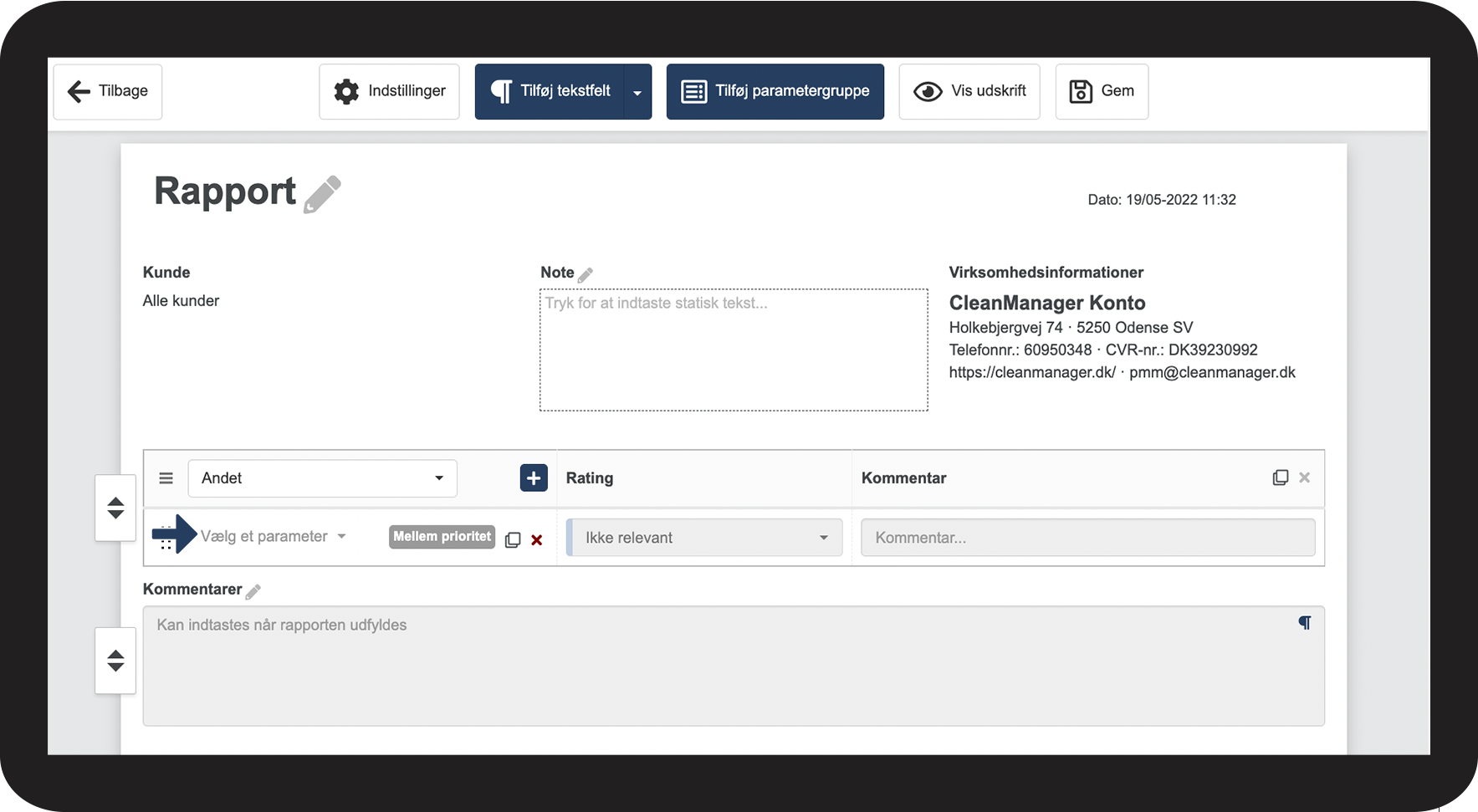1478x812 pixels.
Task: Open Indstillinger settings
Action: (x=389, y=91)
